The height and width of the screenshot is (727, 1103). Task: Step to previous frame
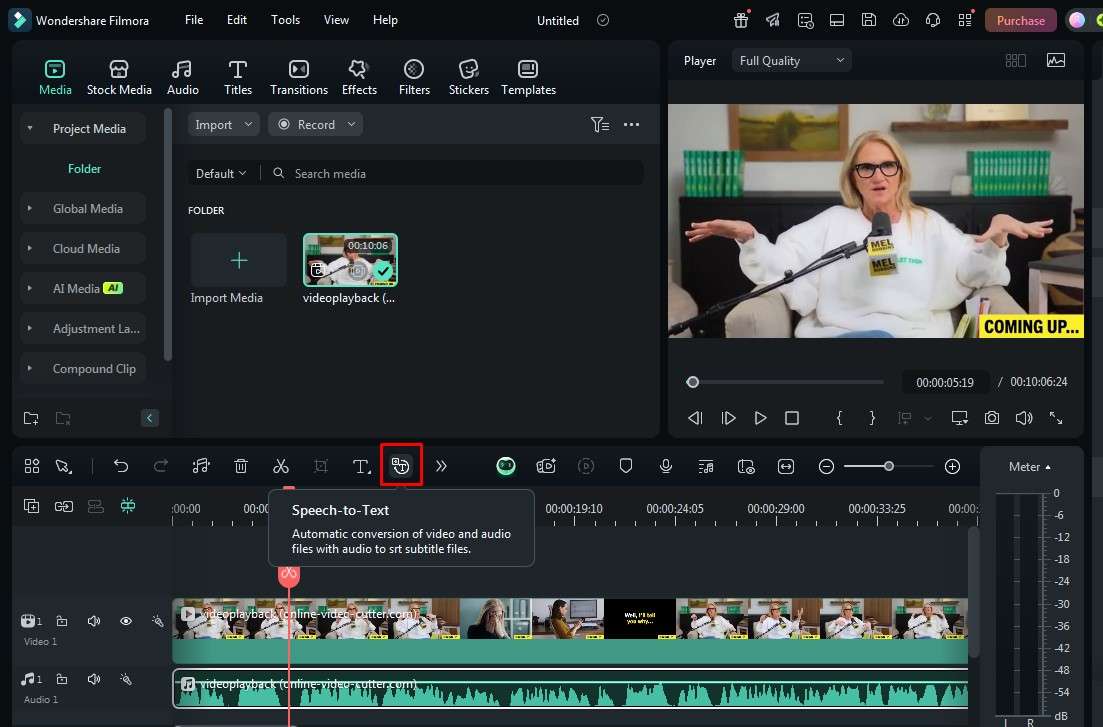695,418
